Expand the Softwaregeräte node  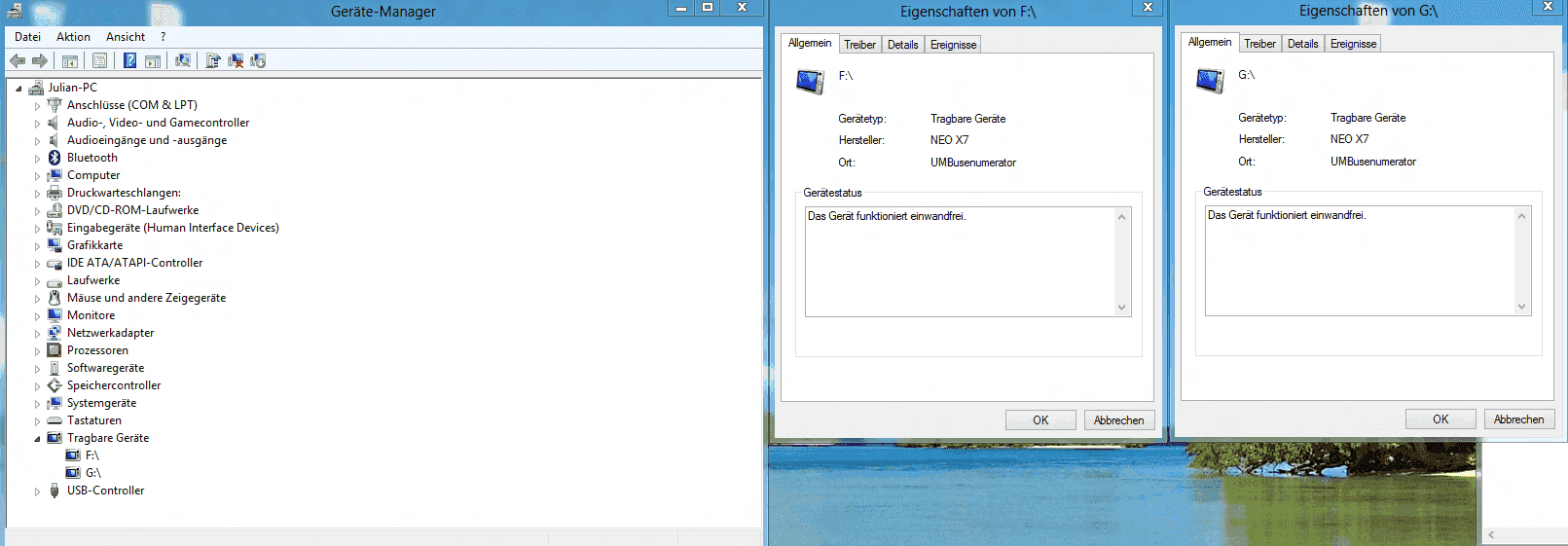[38, 369]
